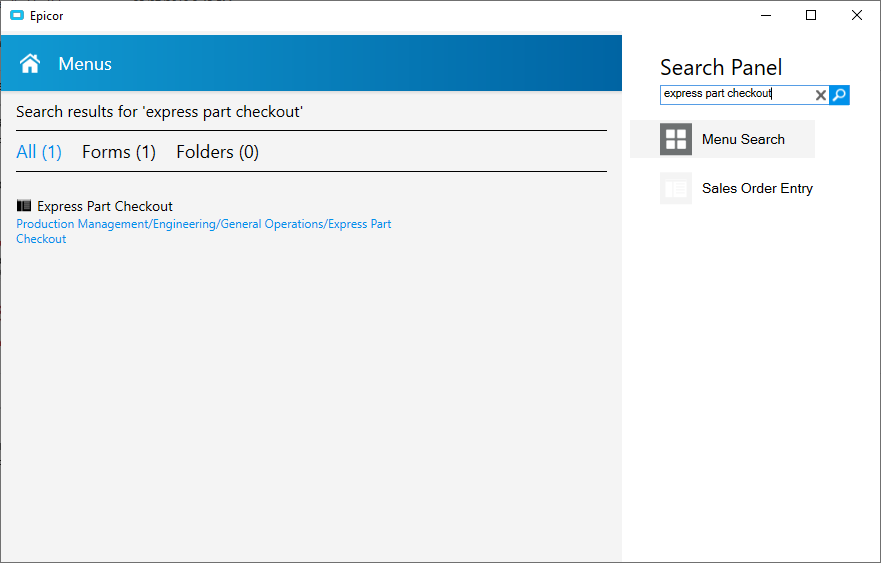The height and width of the screenshot is (563, 881).
Task: Close the Epicor window
Action: [x=856, y=15]
